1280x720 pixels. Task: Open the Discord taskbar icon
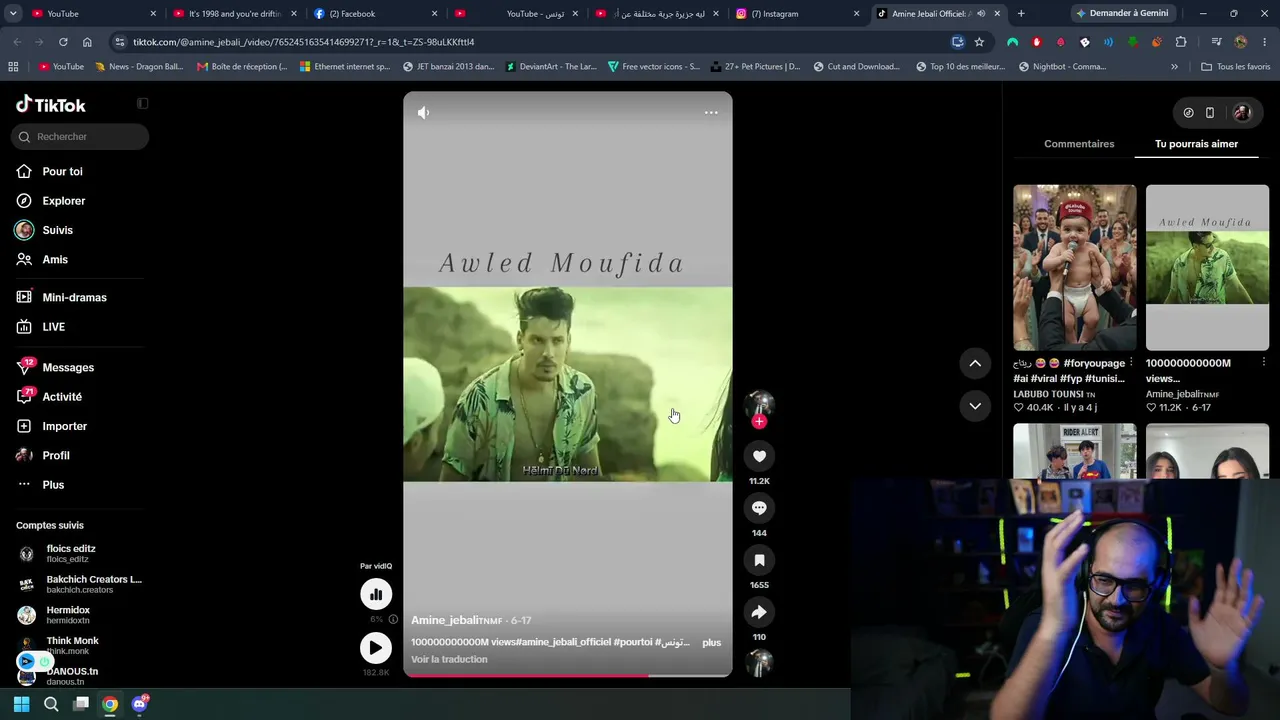coord(140,704)
